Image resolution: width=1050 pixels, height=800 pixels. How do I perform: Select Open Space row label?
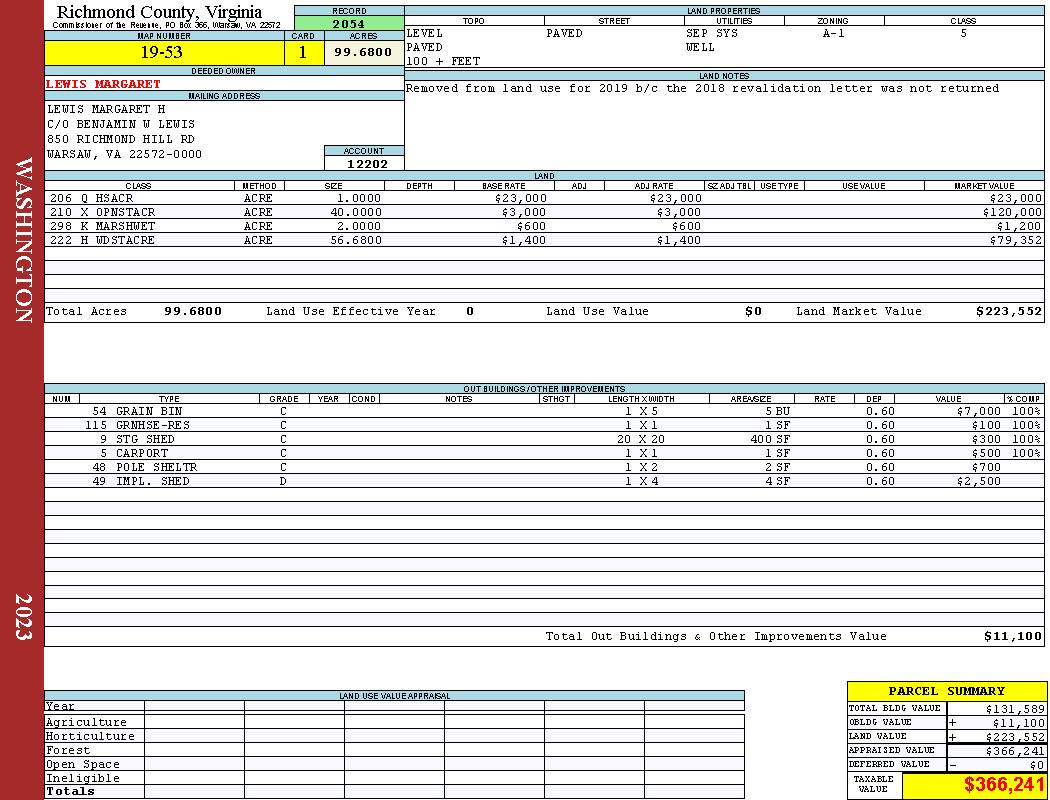pyautogui.click(x=82, y=765)
